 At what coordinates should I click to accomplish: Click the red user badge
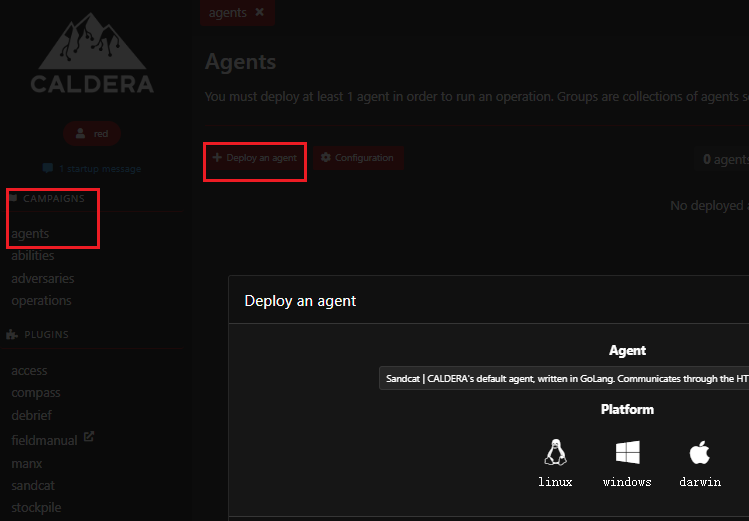point(92,134)
